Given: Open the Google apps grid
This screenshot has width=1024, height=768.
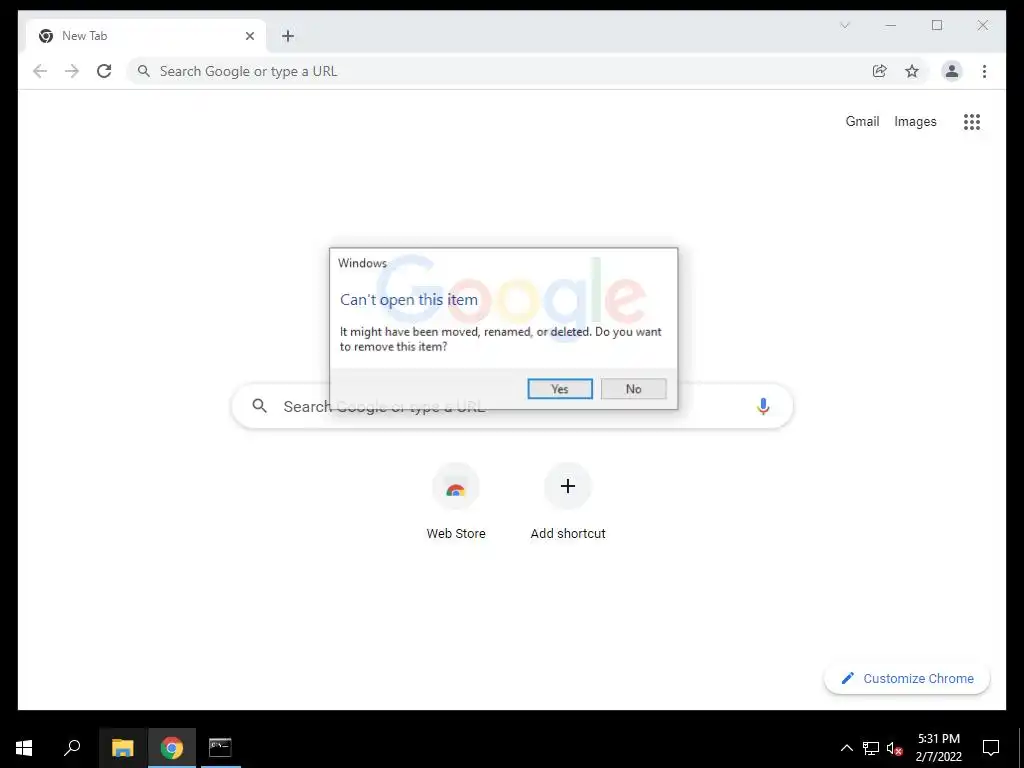Looking at the screenshot, I should click(972, 121).
